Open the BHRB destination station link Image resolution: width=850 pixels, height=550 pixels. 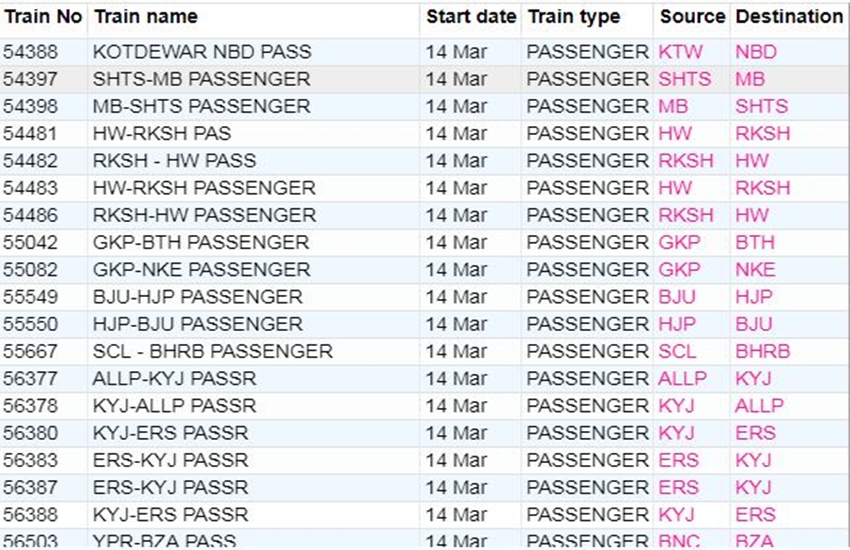coord(762,351)
